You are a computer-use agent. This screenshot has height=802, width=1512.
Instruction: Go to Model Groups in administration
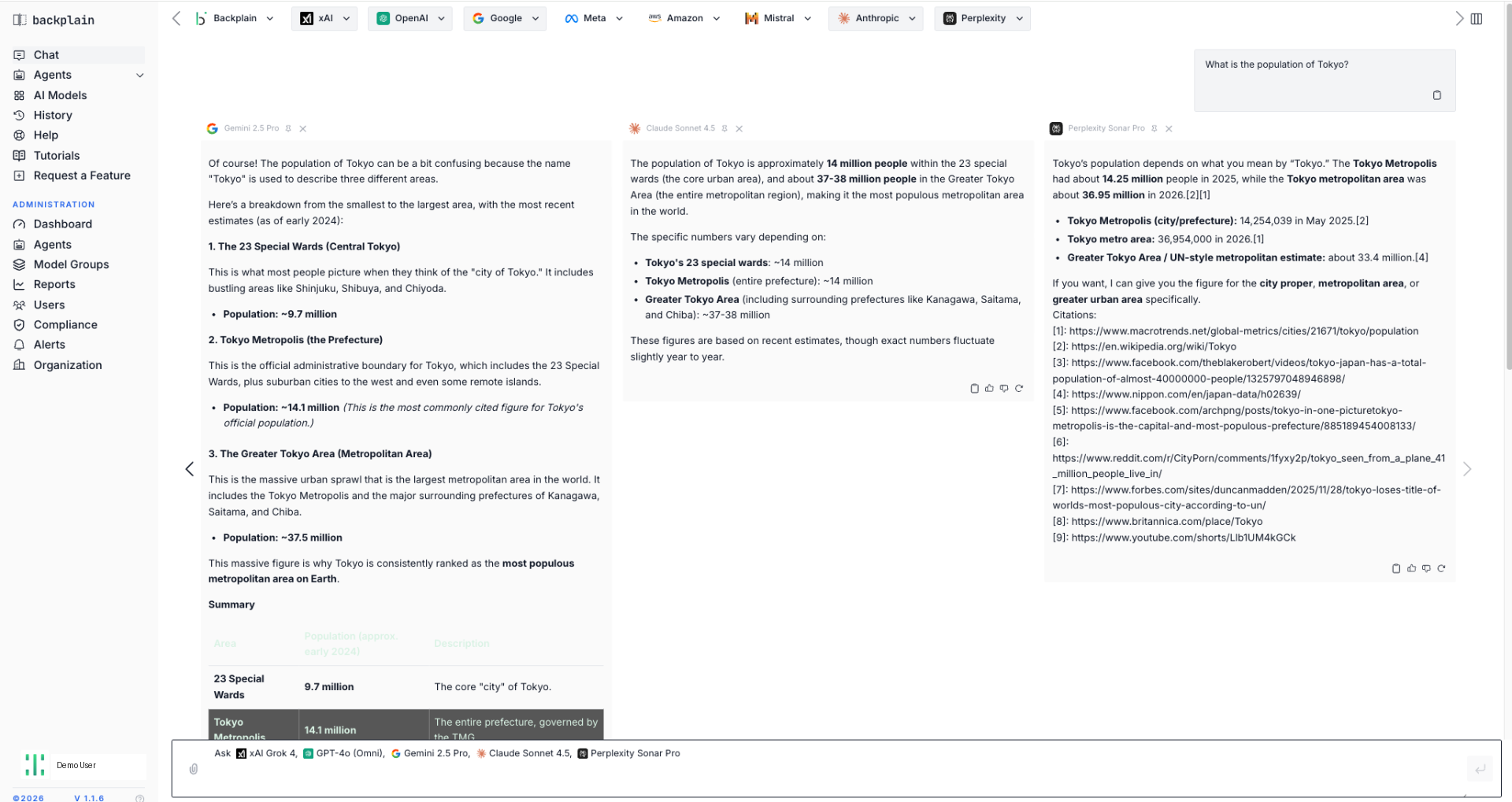71,264
